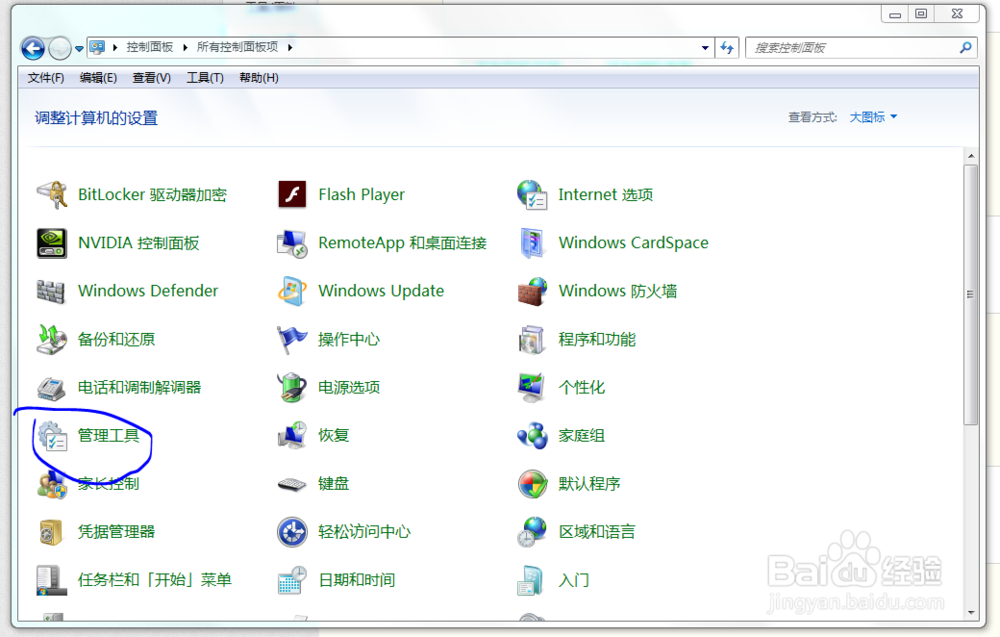Screen dimensions: 1000x637
Task: Open 凭据管理器 safe icon
Action: pyautogui.click(x=51, y=532)
